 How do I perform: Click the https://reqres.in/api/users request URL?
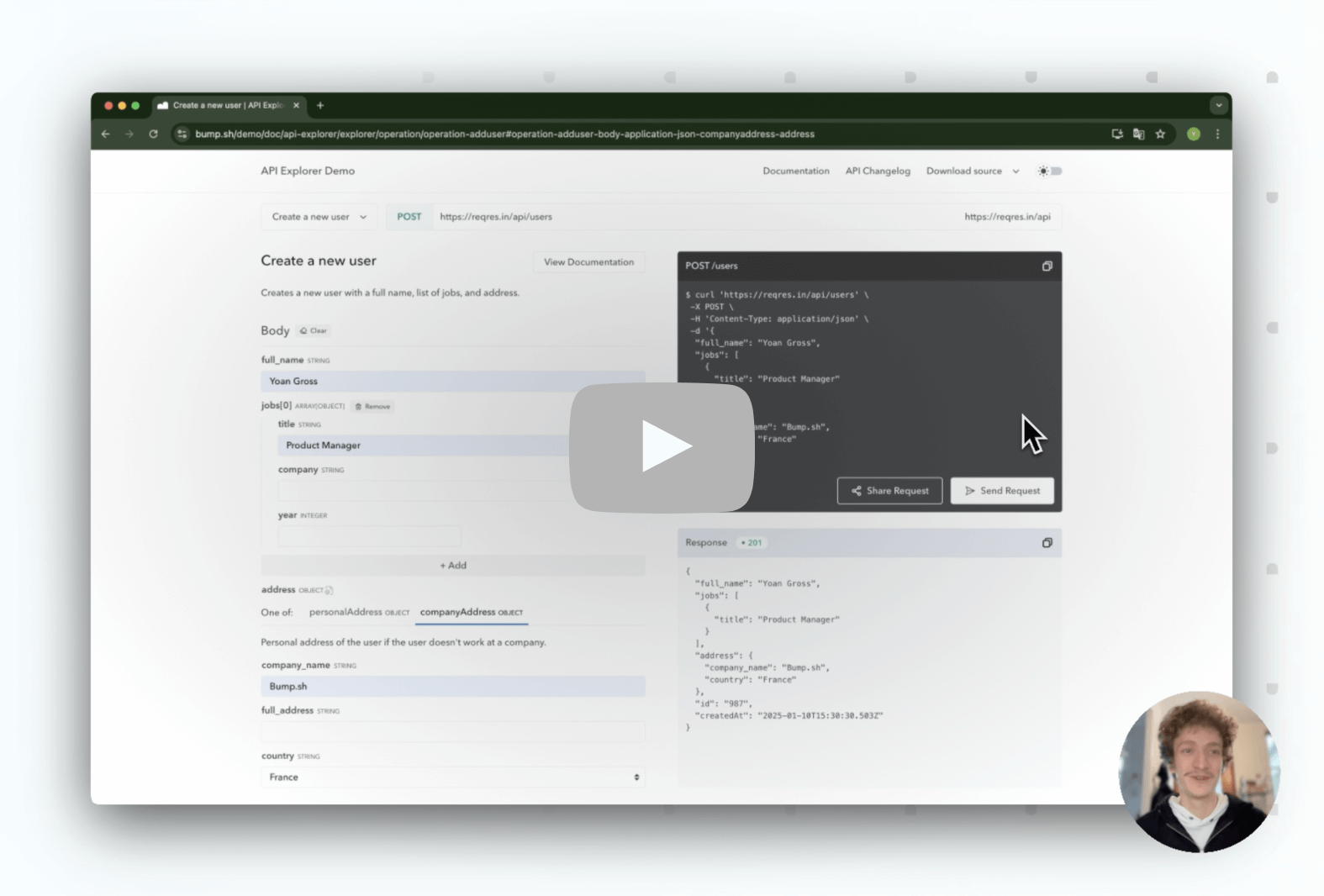(496, 217)
